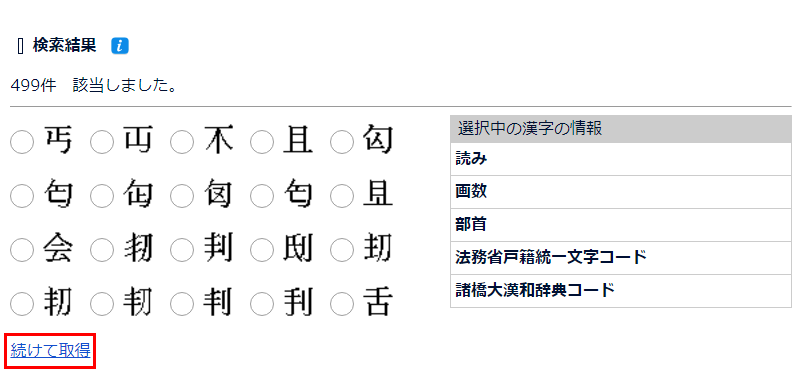
Task: Click the 画数 row in the info table
Action: pyautogui.click(x=621, y=192)
